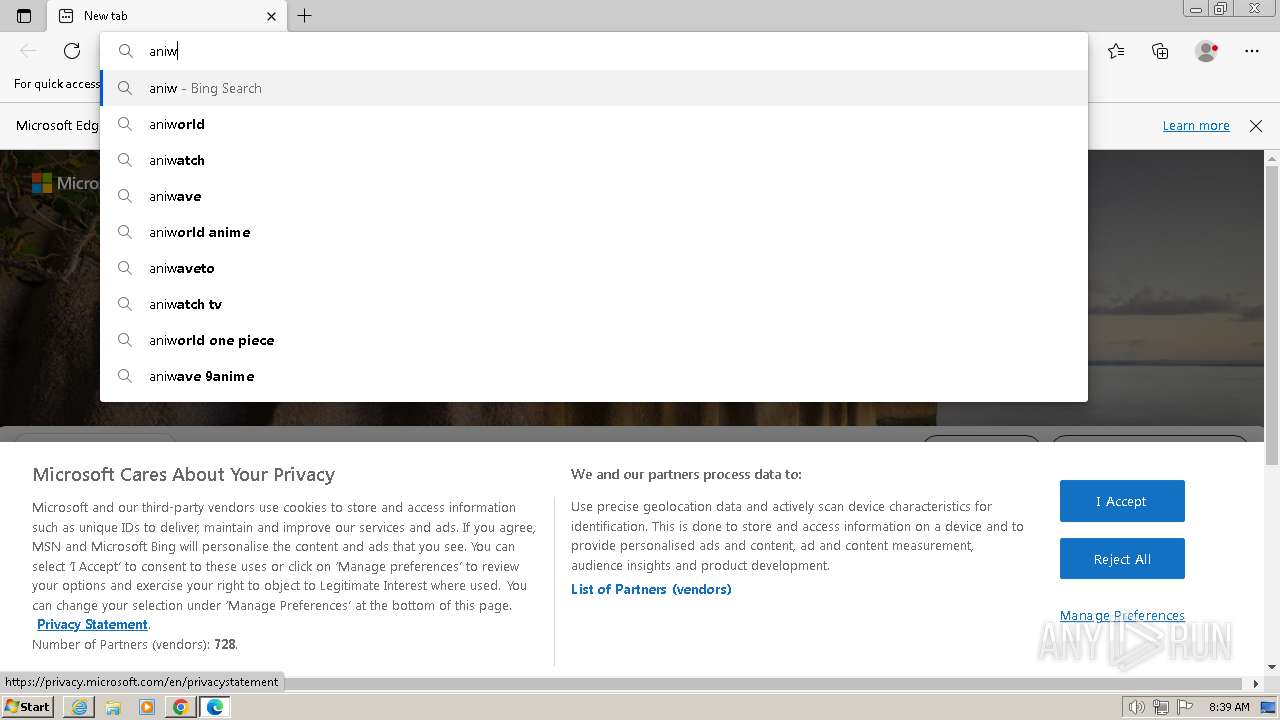1280x720 pixels.
Task: Click horizontal scrollbar right arrow
Action: (1257, 684)
